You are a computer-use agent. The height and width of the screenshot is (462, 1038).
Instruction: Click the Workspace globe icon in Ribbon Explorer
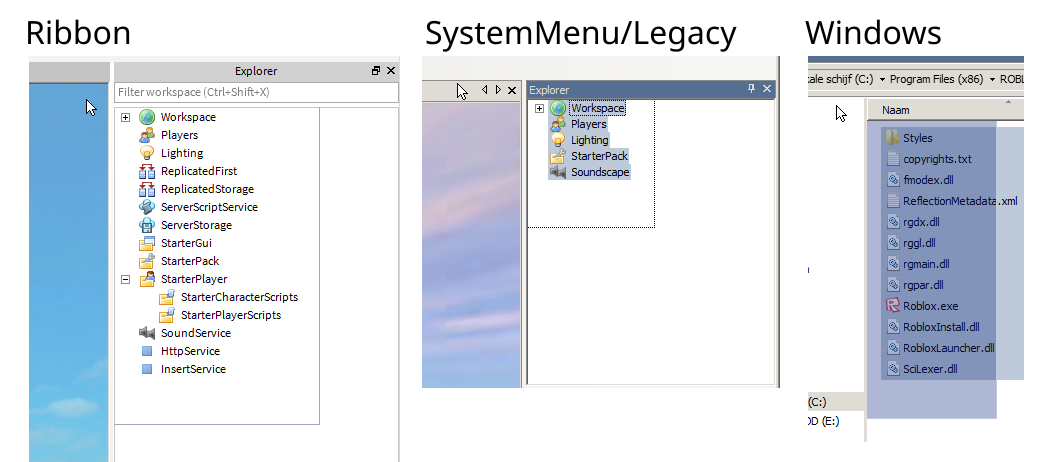point(147,117)
